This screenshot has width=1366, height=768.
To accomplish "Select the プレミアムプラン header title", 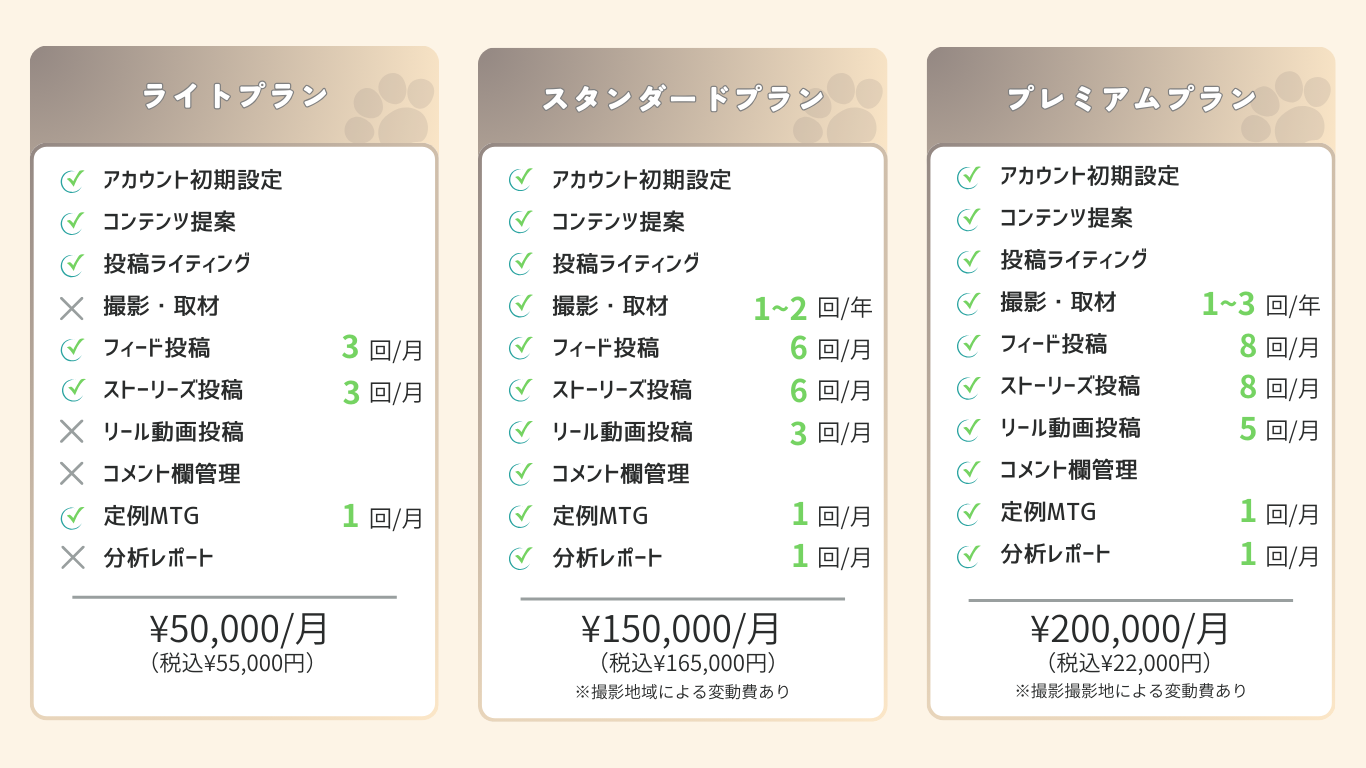I will pyautogui.click(x=1131, y=99).
